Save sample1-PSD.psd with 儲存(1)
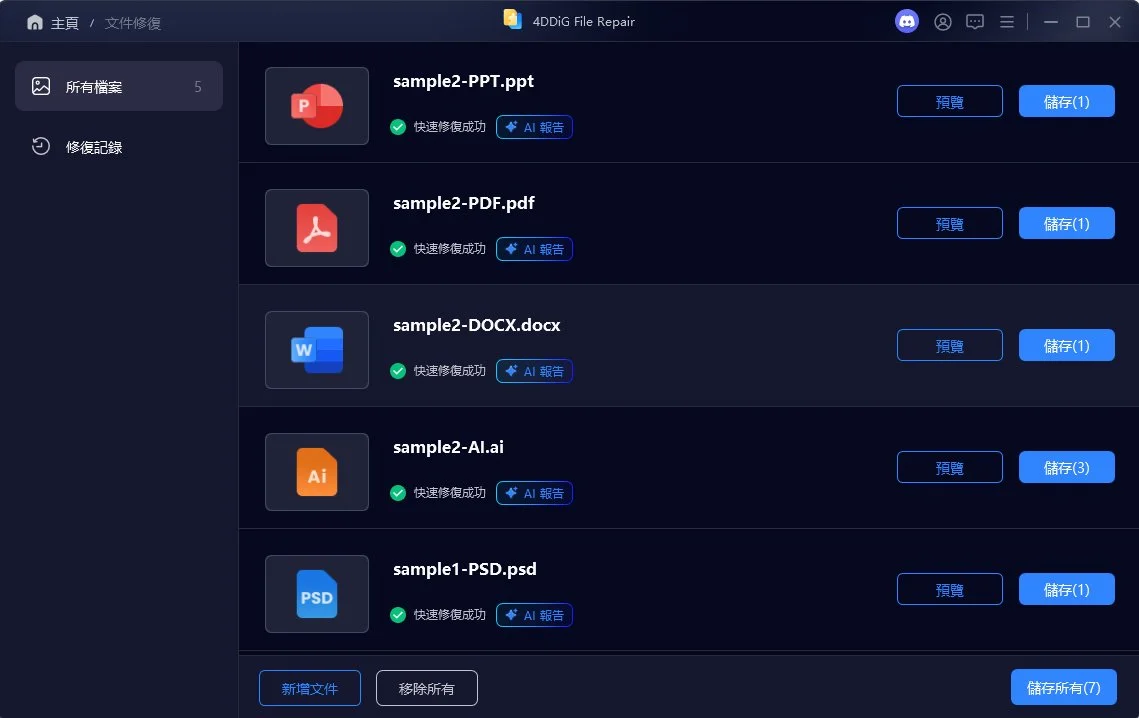The width and height of the screenshot is (1139, 718). pos(1067,590)
